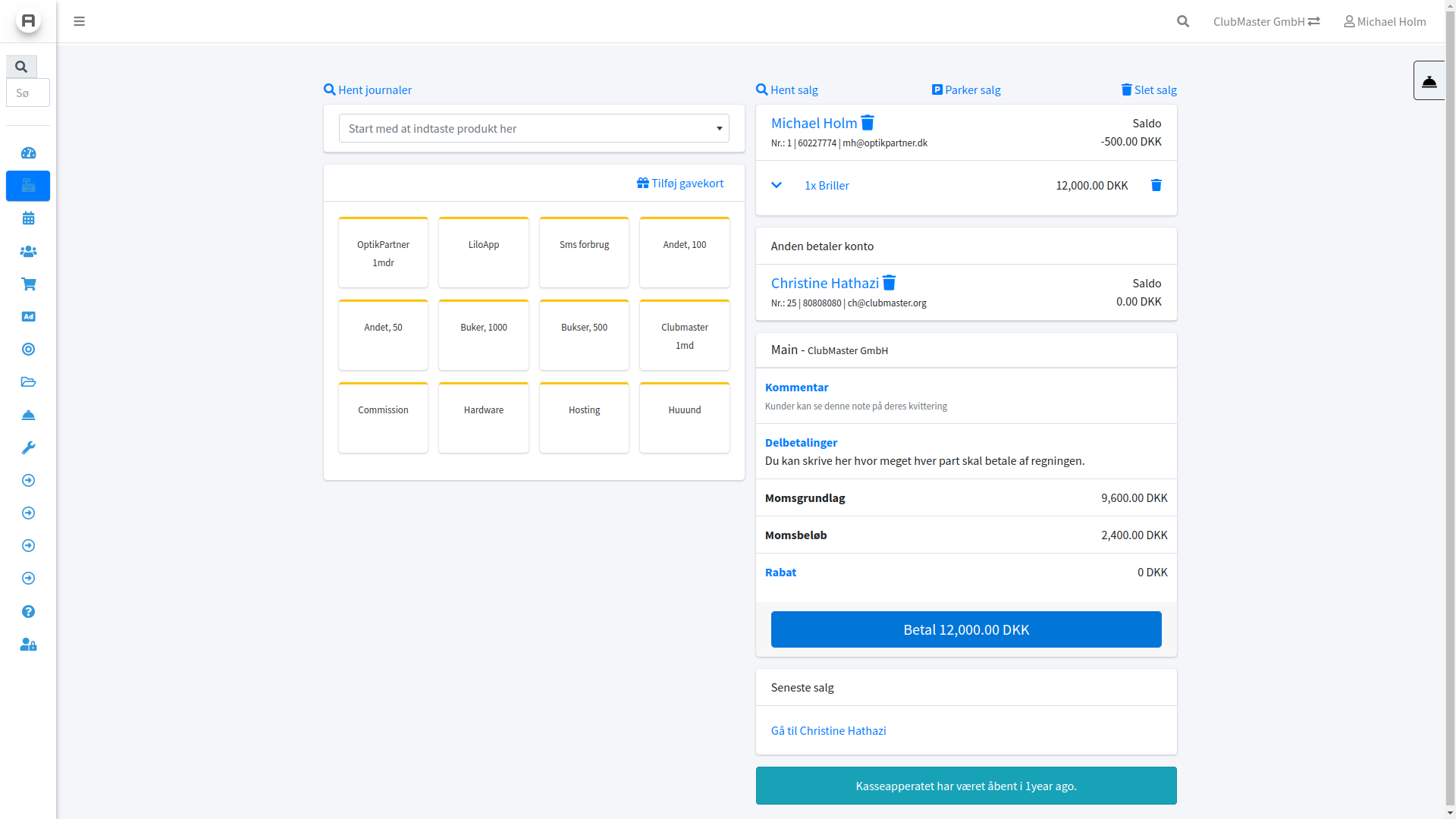The width and height of the screenshot is (1456, 819).
Task: Open the product search dropdown
Action: click(x=533, y=128)
